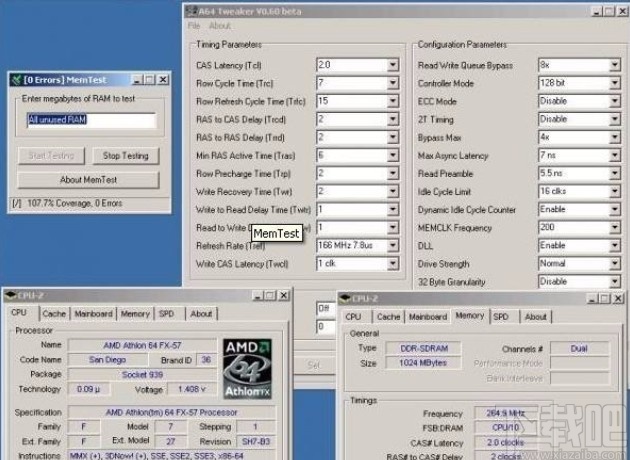Minimize the MemTest window
The height and width of the screenshot is (460, 630).
click(137, 80)
